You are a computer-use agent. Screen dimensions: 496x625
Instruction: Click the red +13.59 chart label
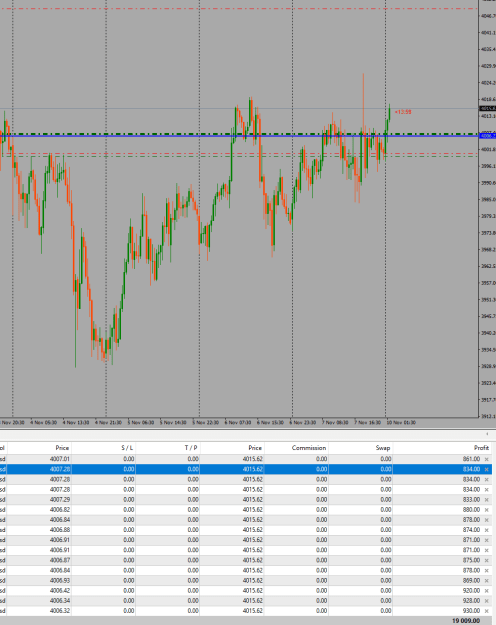coord(403,112)
